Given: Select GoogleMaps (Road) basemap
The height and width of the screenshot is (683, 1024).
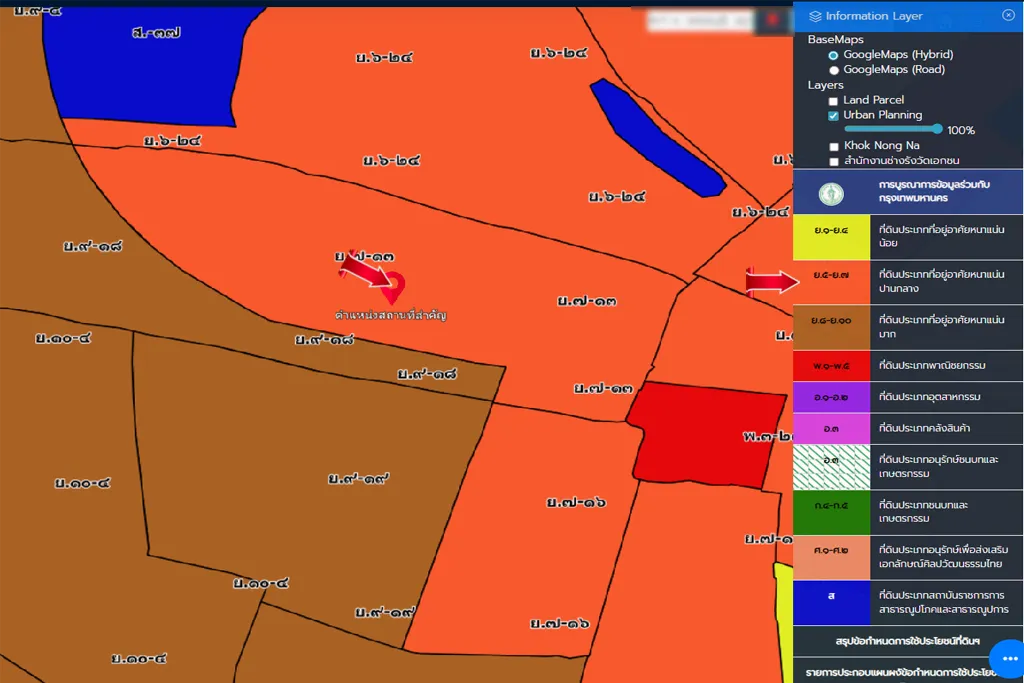Looking at the screenshot, I should (x=833, y=70).
